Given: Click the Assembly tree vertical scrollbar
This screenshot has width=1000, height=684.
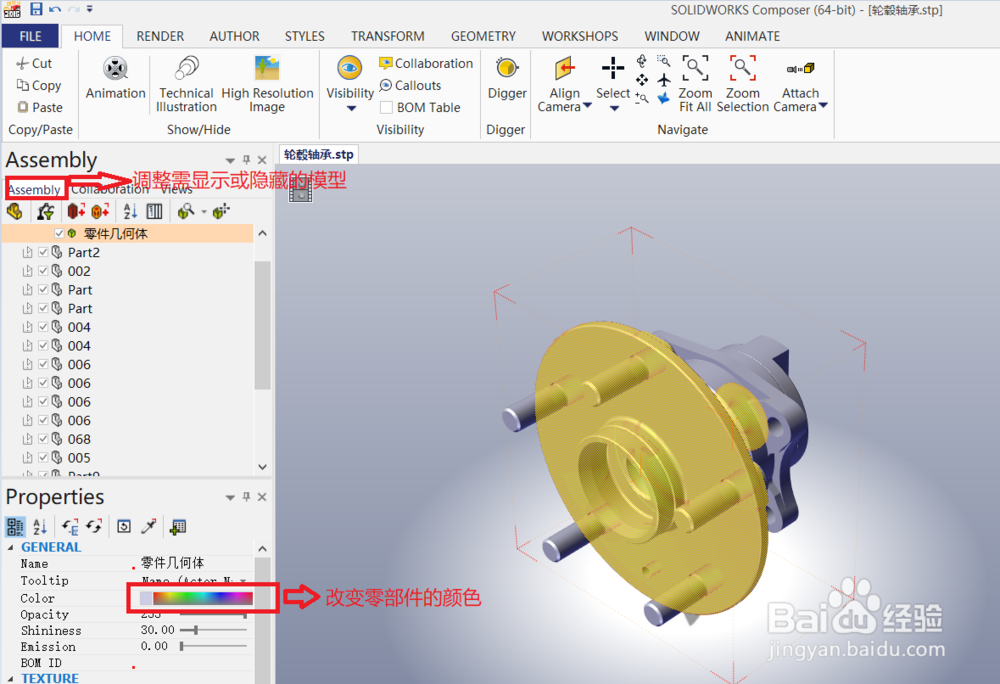Looking at the screenshot, I should (x=262, y=325).
